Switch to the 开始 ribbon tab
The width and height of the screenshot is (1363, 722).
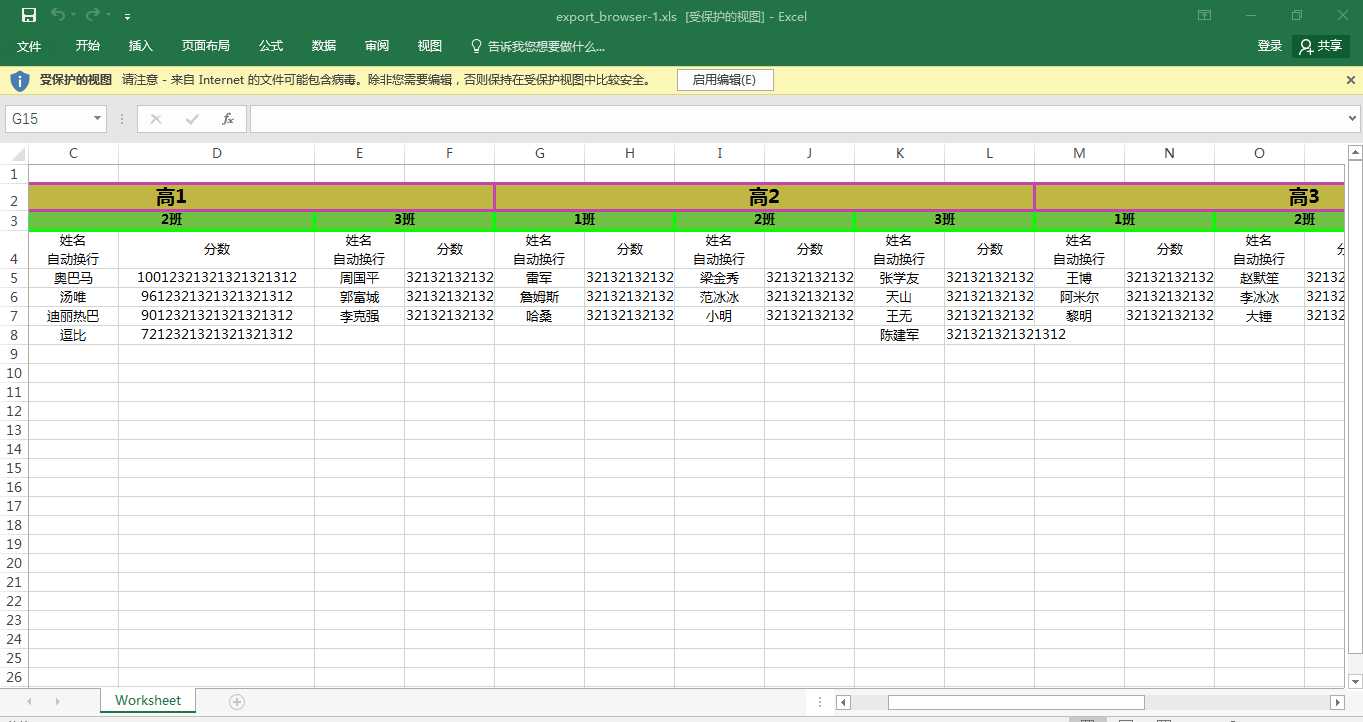click(x=87, y=46)
